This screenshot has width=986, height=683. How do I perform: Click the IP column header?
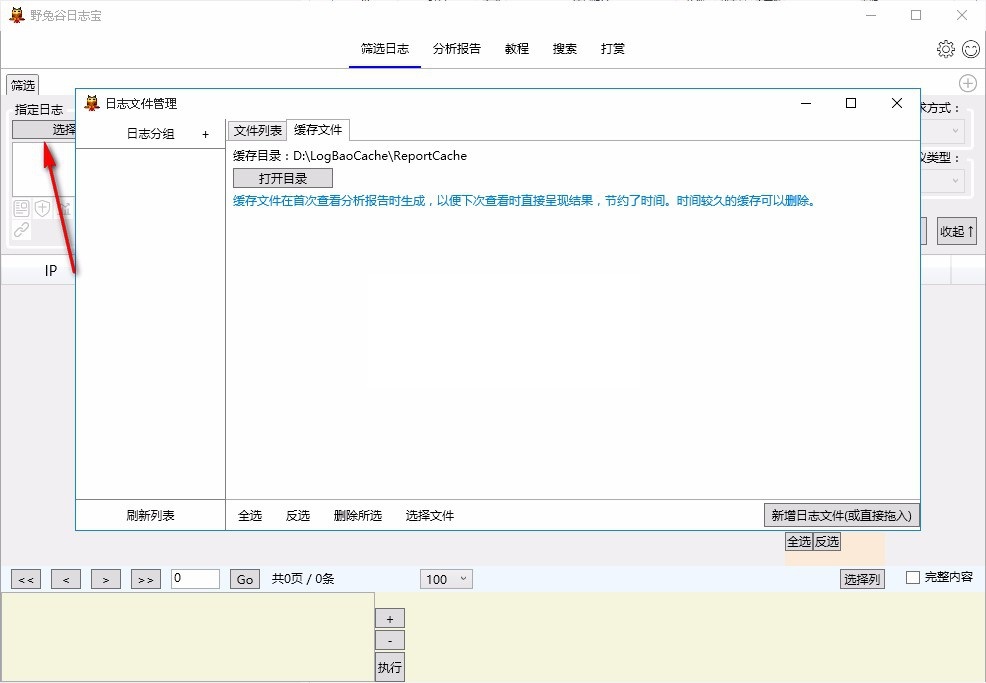tap(51, 270)
